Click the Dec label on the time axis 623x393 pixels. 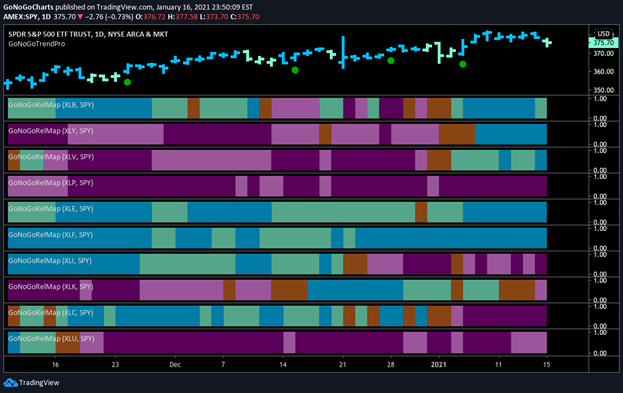(175, 364)
